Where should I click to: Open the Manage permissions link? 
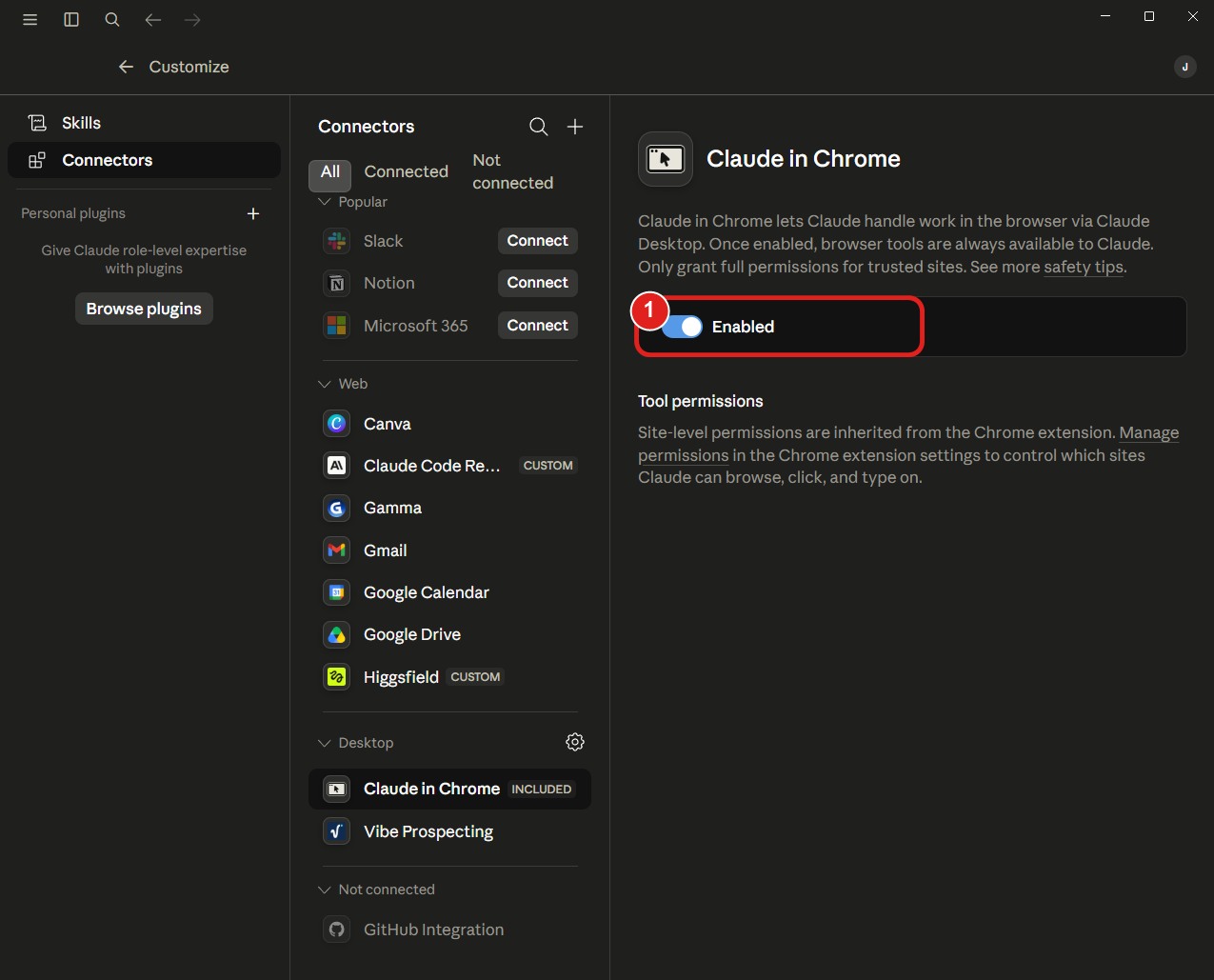click(x=908, y=444)
